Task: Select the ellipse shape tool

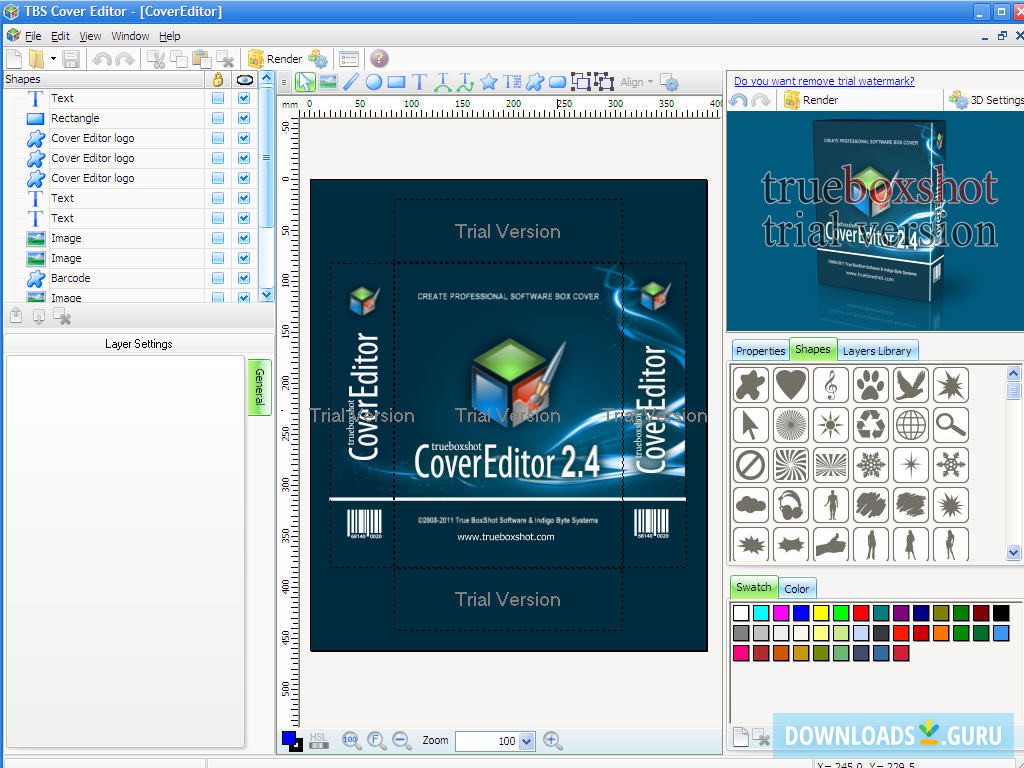Action: click(x=373, y=82)
